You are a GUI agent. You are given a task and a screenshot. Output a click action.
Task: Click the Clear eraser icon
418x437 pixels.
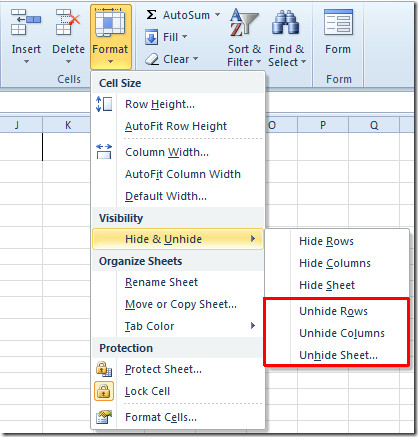click(x=152, y=59)
